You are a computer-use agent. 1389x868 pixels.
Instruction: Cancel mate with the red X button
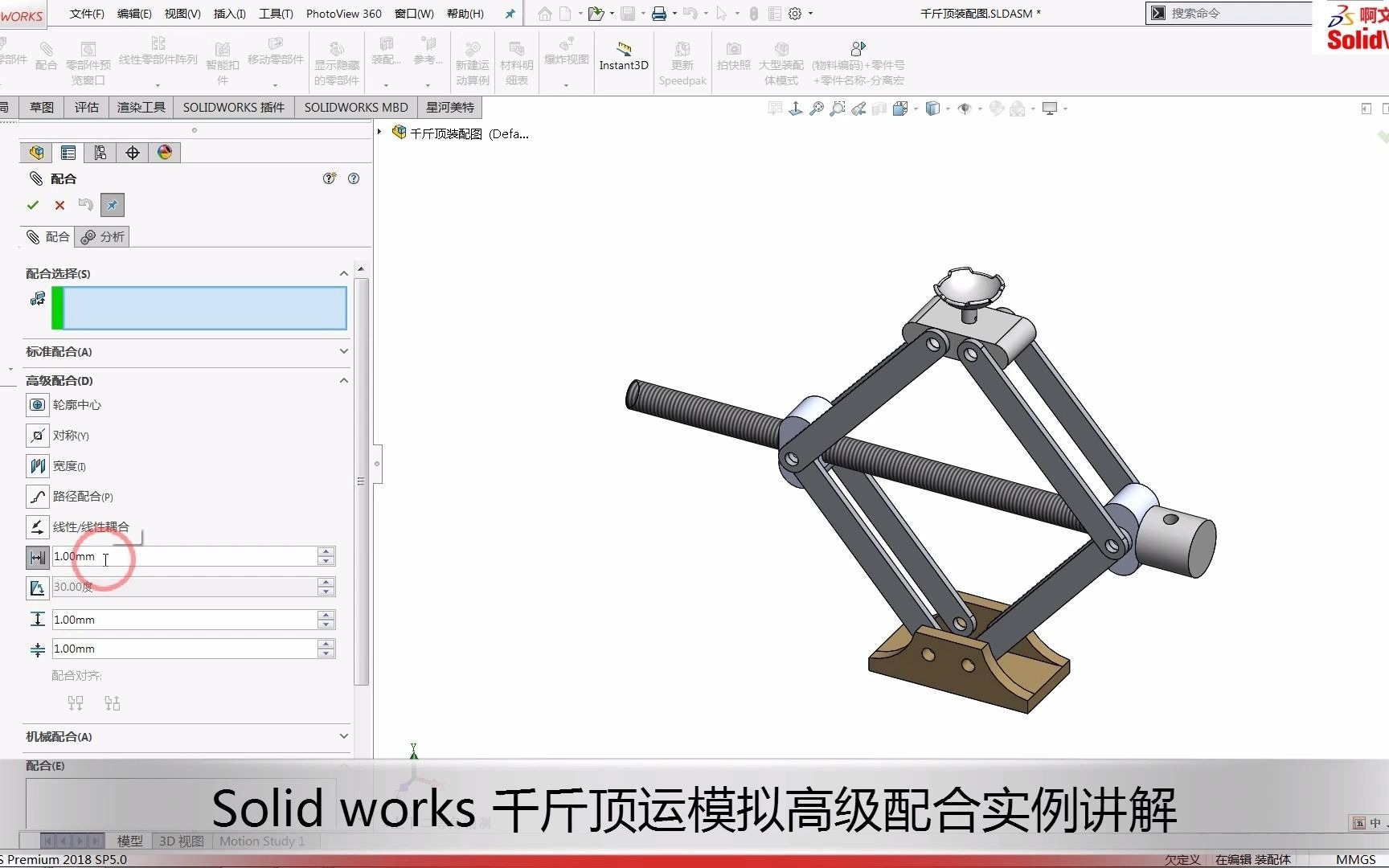[59, 205]
